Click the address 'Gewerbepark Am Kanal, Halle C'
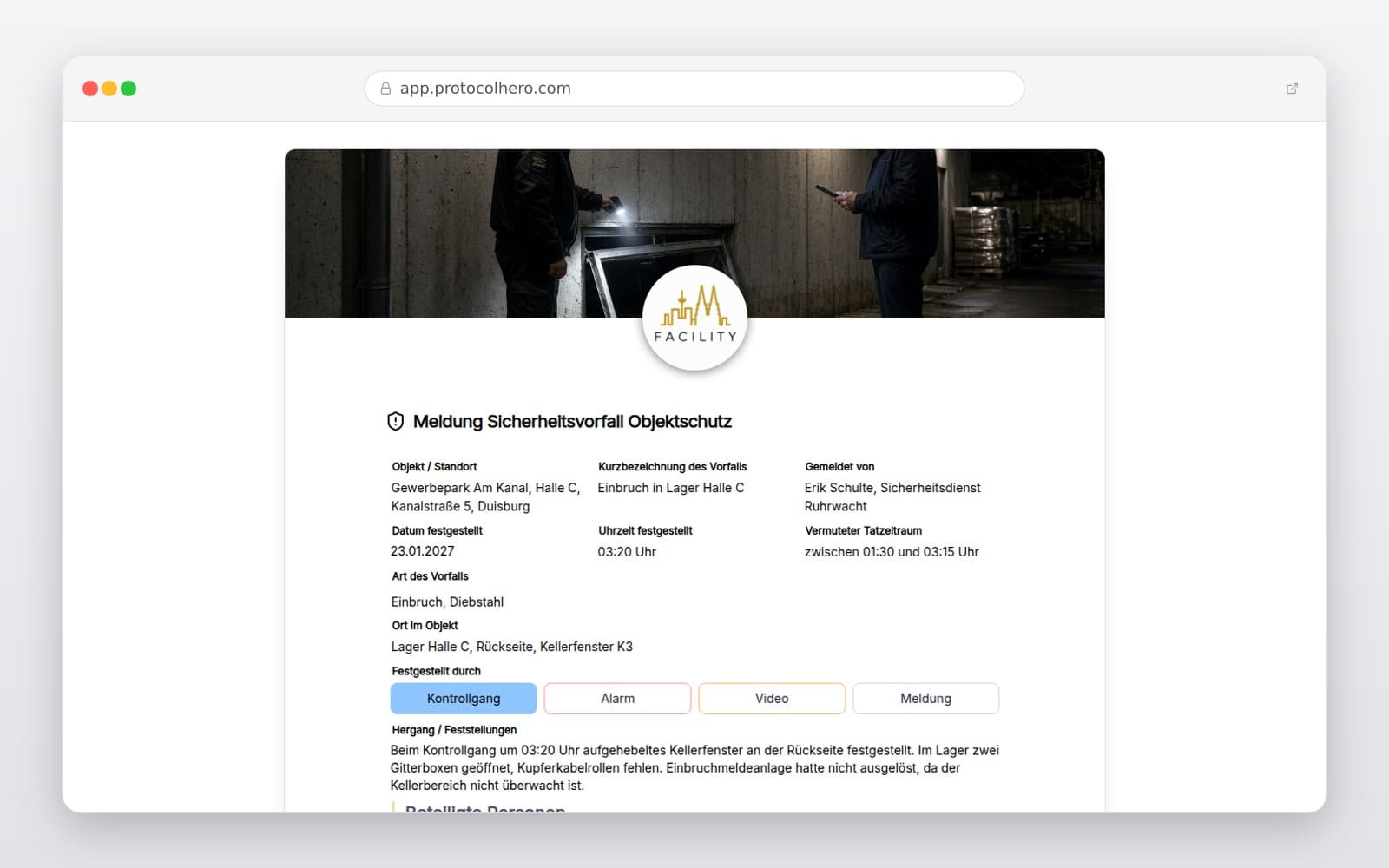Viewport: 1389px width, 868px height. tap(485, 488)
